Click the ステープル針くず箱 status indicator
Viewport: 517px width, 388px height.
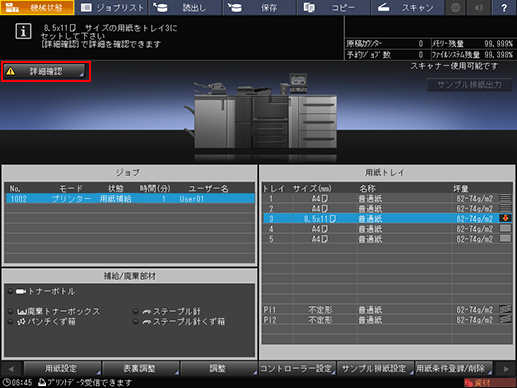[x=135, y=321]
